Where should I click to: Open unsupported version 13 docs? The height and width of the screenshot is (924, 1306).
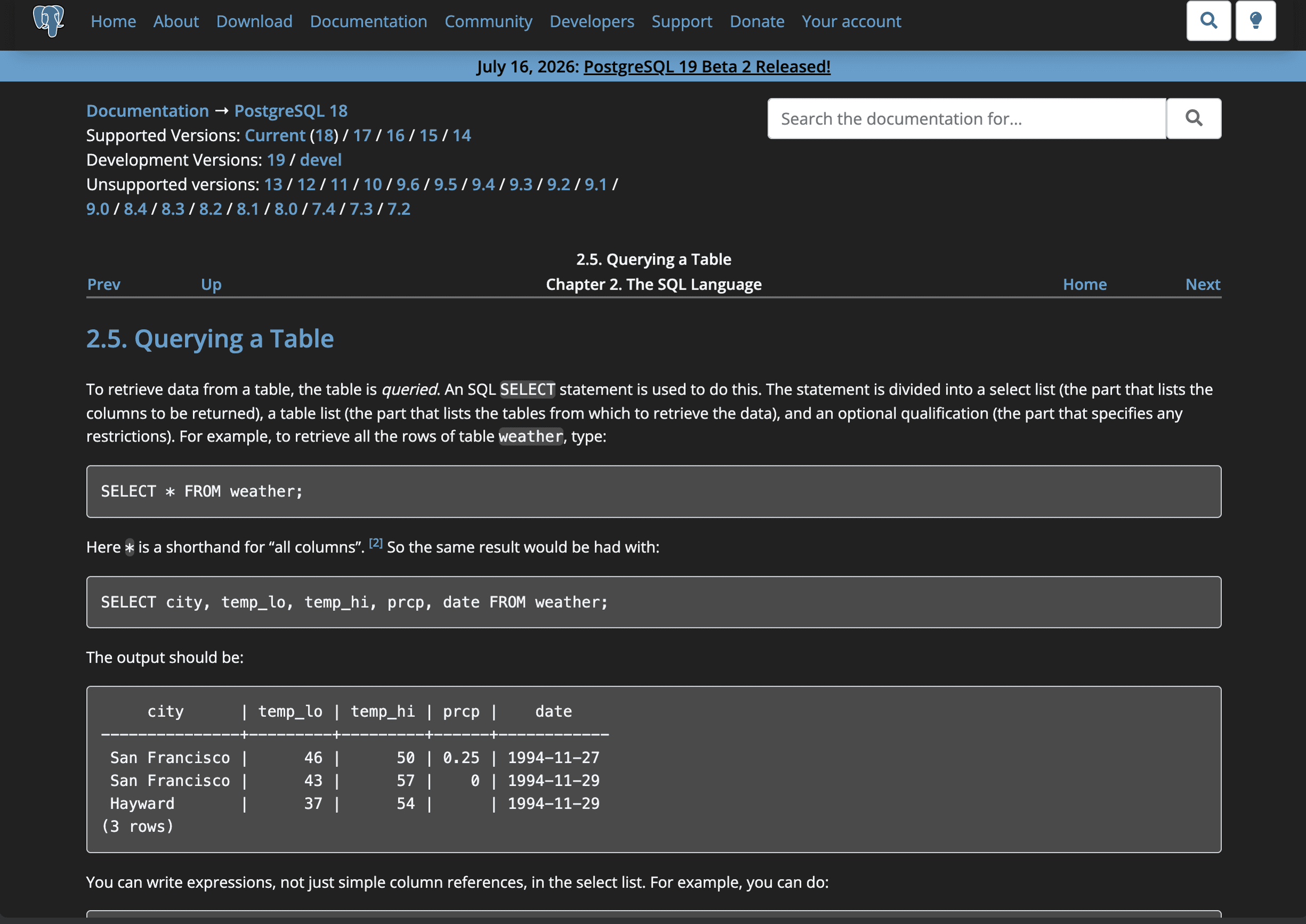[x=273, y=184]
